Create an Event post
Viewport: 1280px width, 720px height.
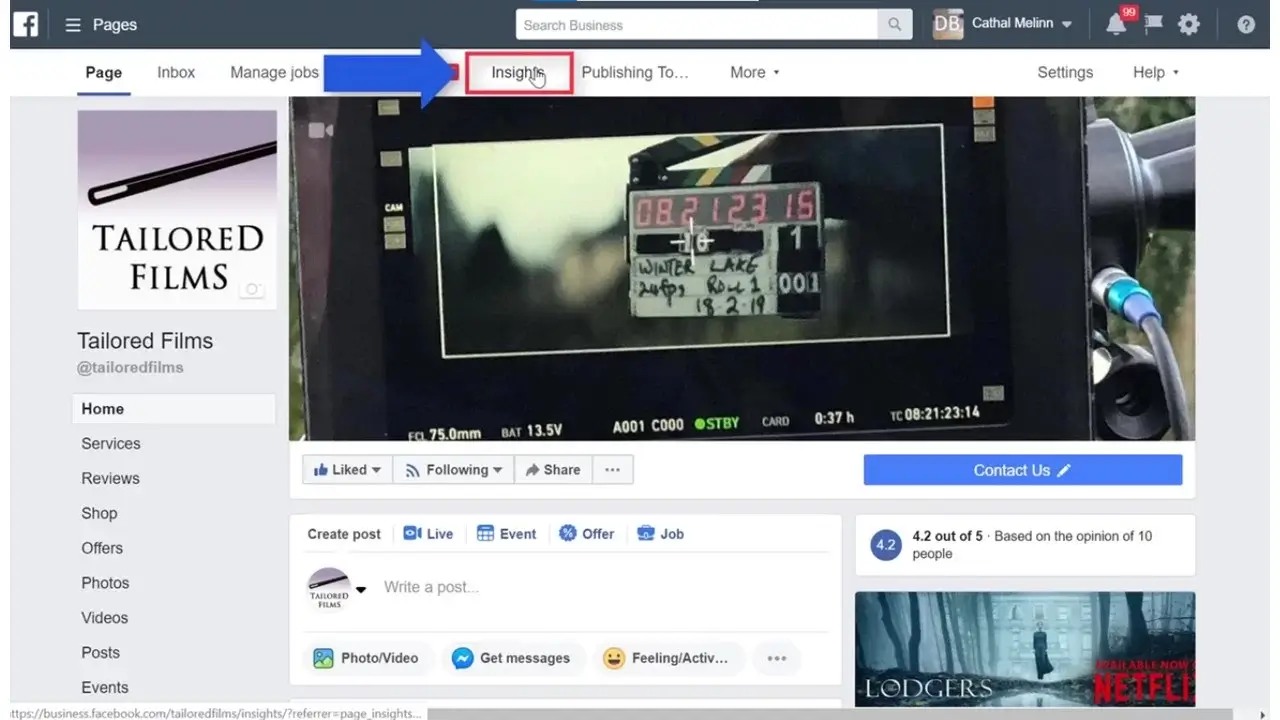coord(506,534)
